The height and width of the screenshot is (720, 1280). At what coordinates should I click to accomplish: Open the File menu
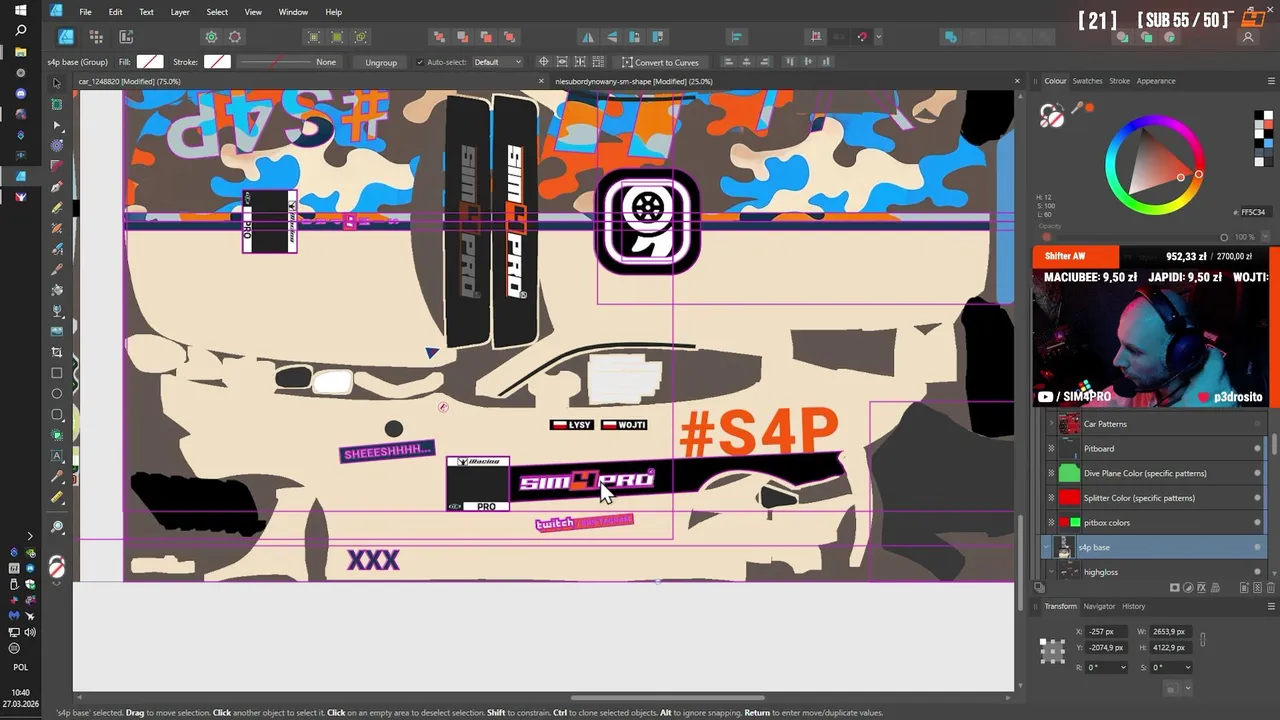pyautogui.click(x=85, y=12)
